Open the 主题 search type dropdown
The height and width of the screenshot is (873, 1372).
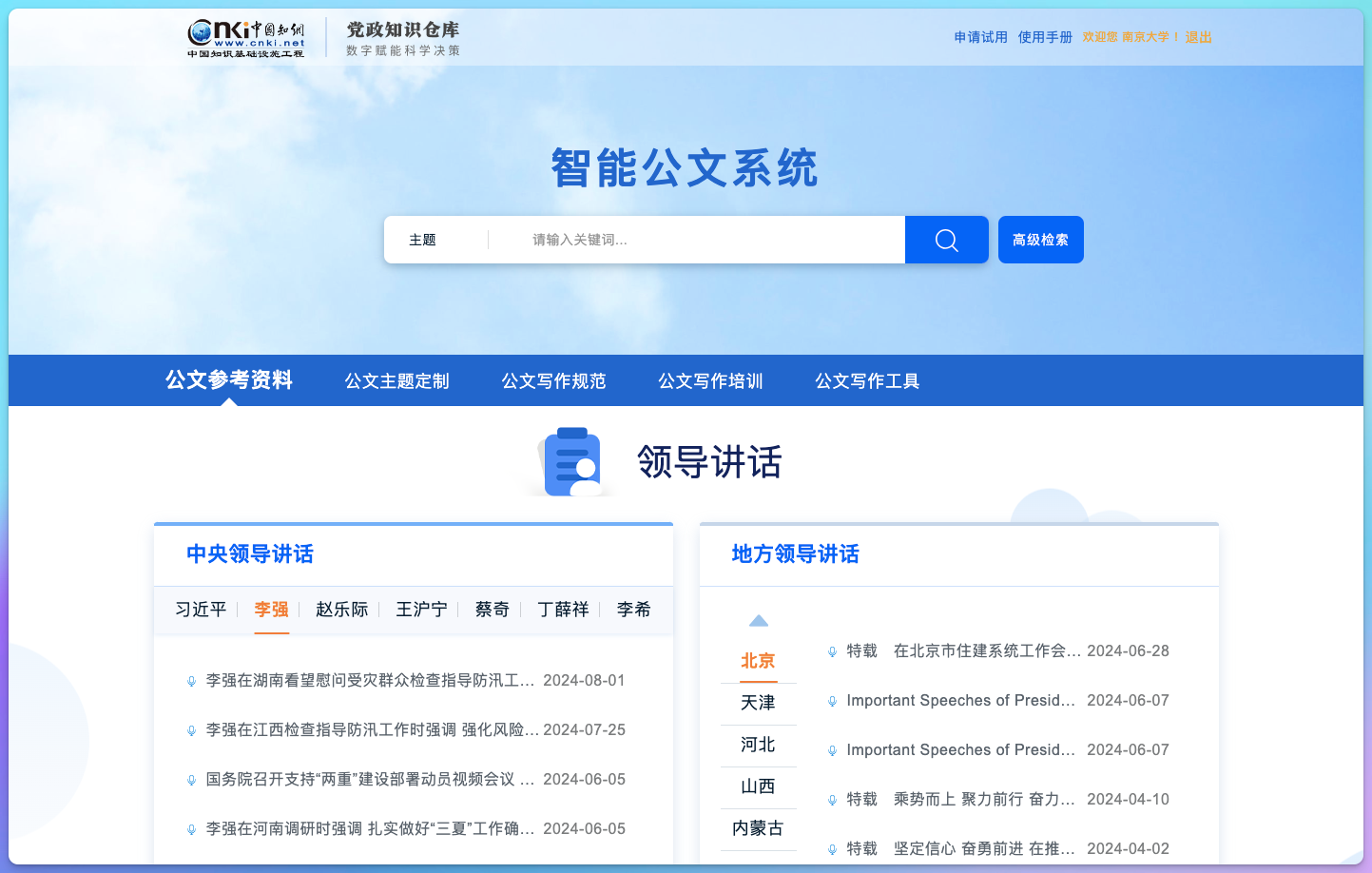(x=422, y=240)
